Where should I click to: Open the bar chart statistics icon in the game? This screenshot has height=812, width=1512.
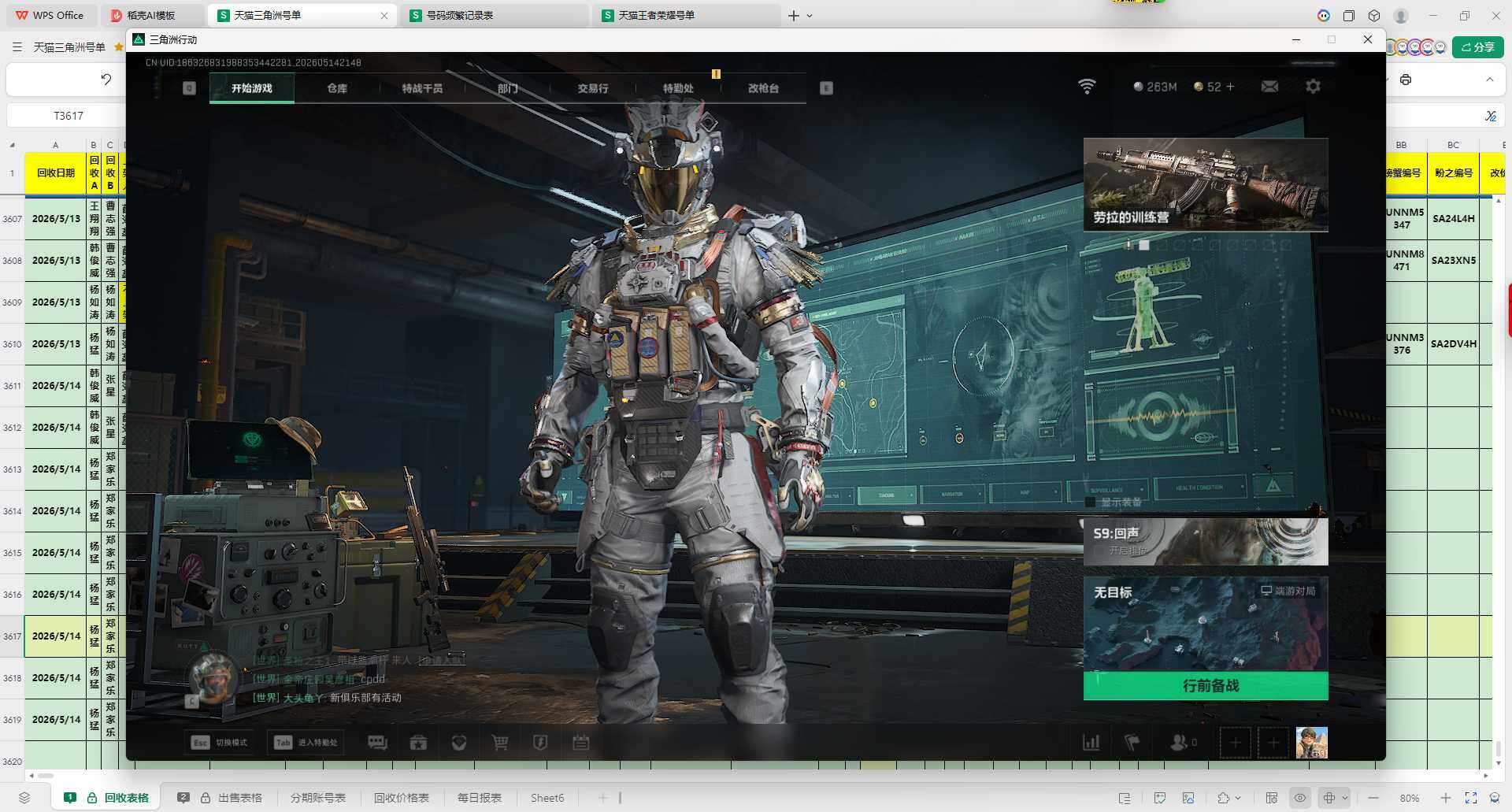(x=1091, y=743)
